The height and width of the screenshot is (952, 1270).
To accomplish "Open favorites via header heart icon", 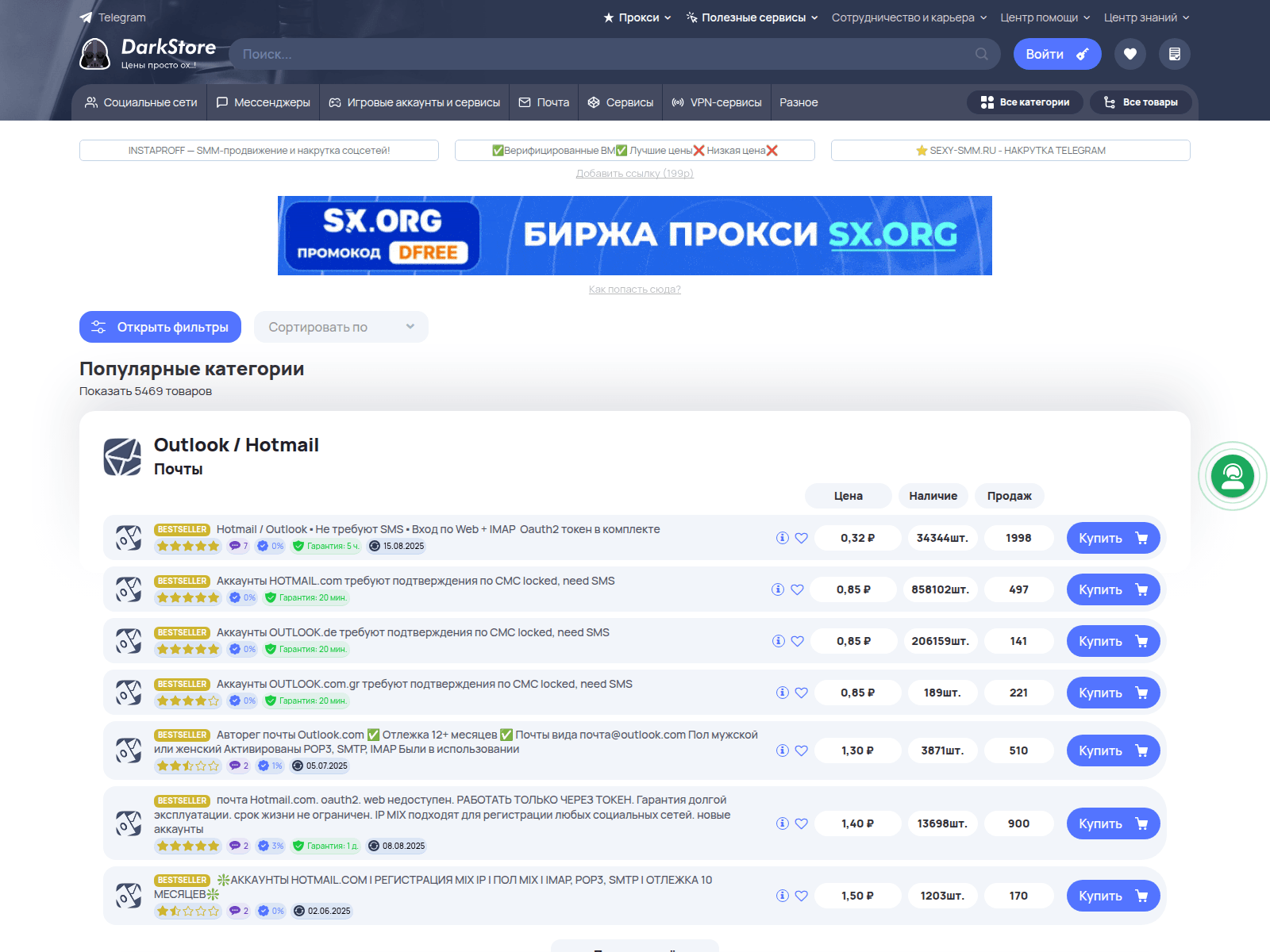I will coord(1130,54).
